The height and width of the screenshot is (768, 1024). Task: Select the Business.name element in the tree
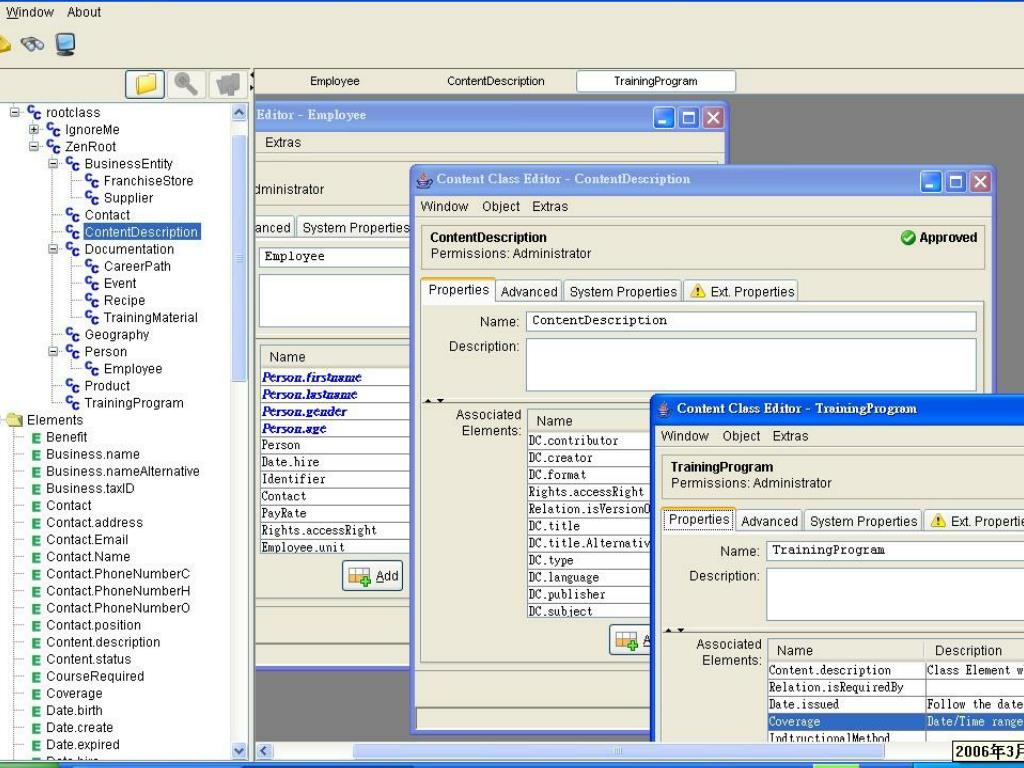point(93,455)
